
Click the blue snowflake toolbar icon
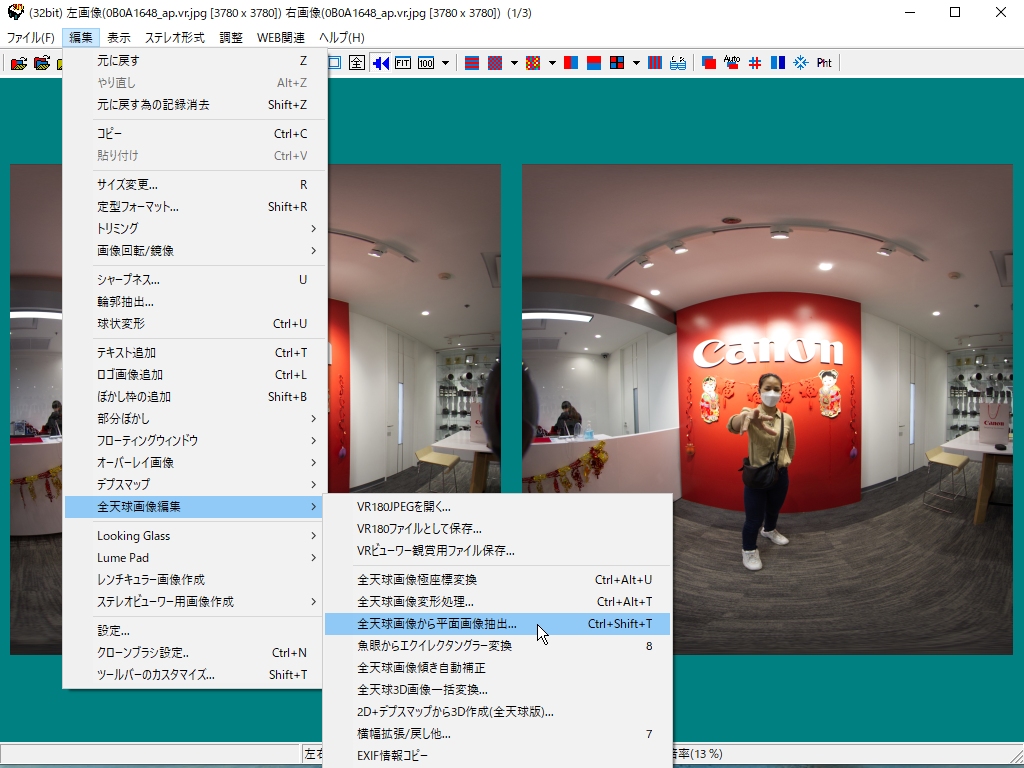pyautogui.click(x=801, y=63)
